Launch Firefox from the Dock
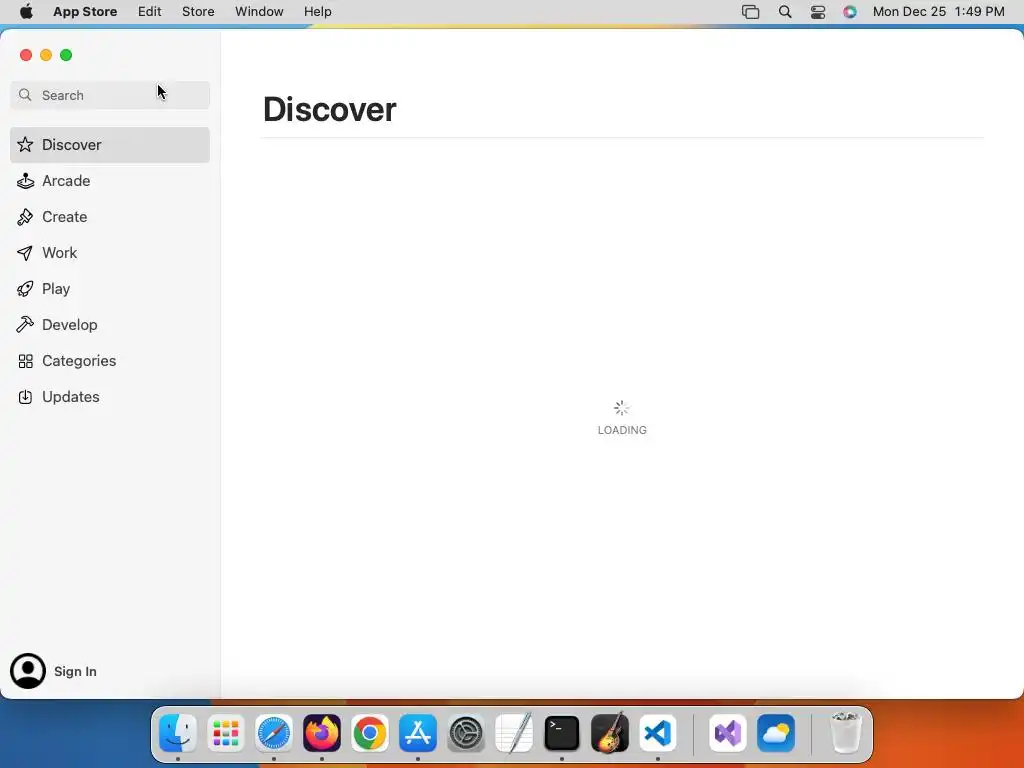 322,733
